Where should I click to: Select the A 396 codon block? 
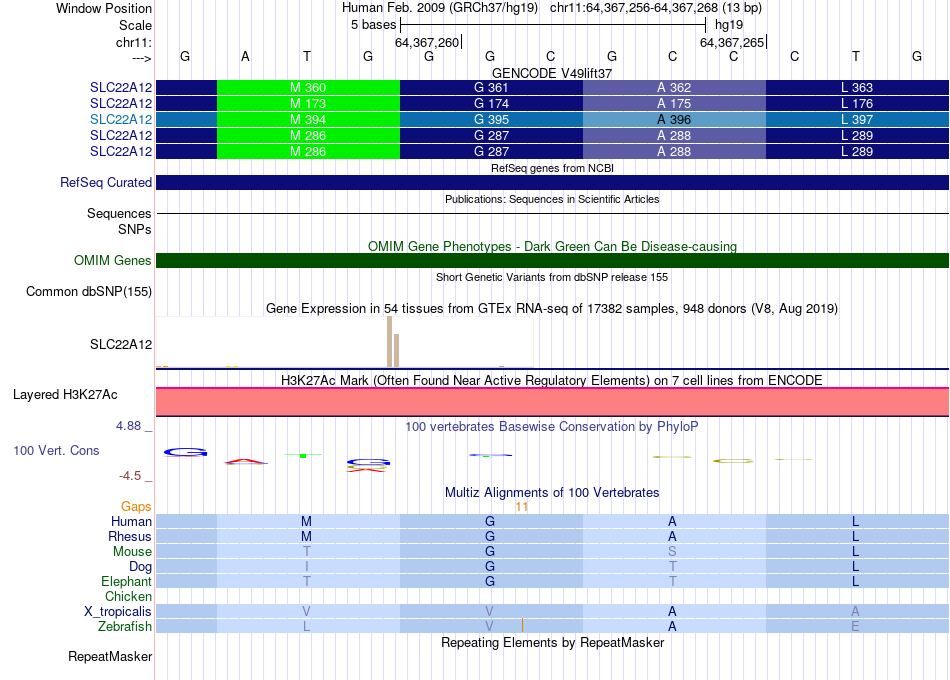(674, 119)
